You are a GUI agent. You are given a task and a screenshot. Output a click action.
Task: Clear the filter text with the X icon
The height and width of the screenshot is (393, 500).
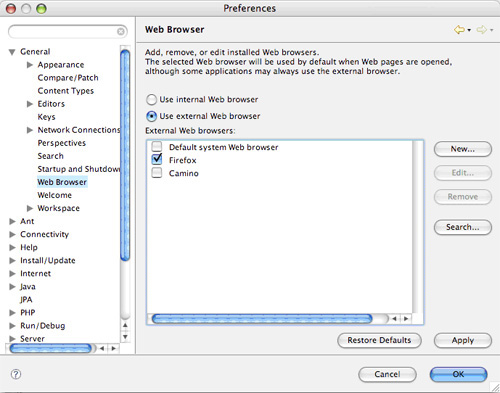pyautogui.click(x=121, y=31)
